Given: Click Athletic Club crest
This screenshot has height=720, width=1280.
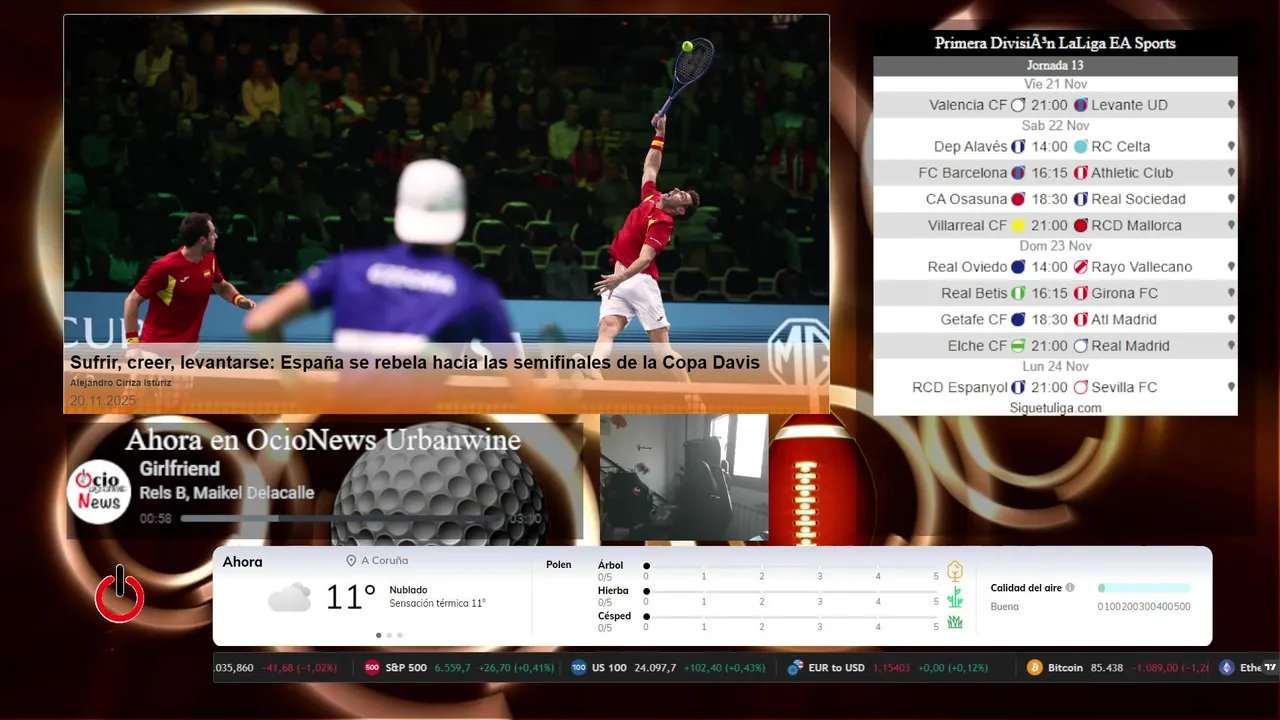Looking at the screenshot, I should point(1080,173).
